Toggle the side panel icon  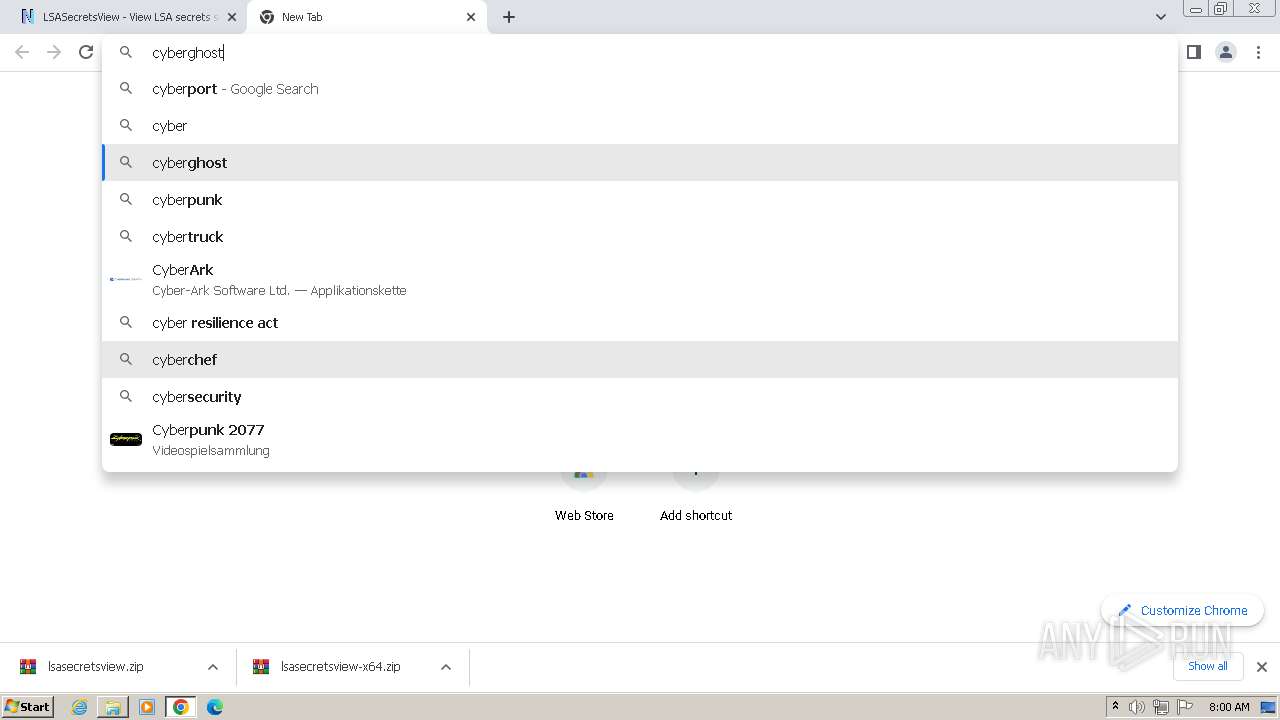pos(1194,52)
